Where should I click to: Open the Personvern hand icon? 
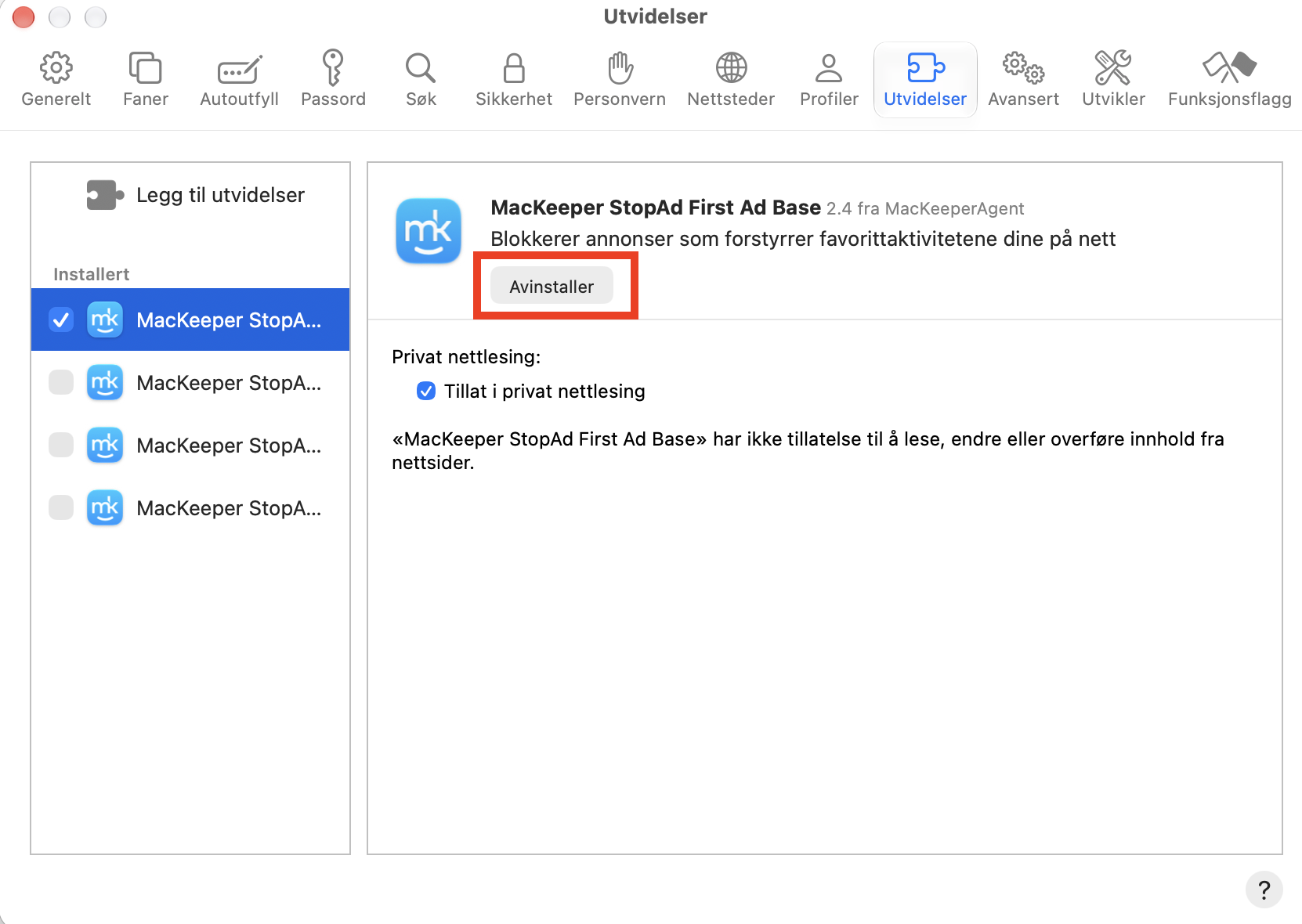[620, 67]
